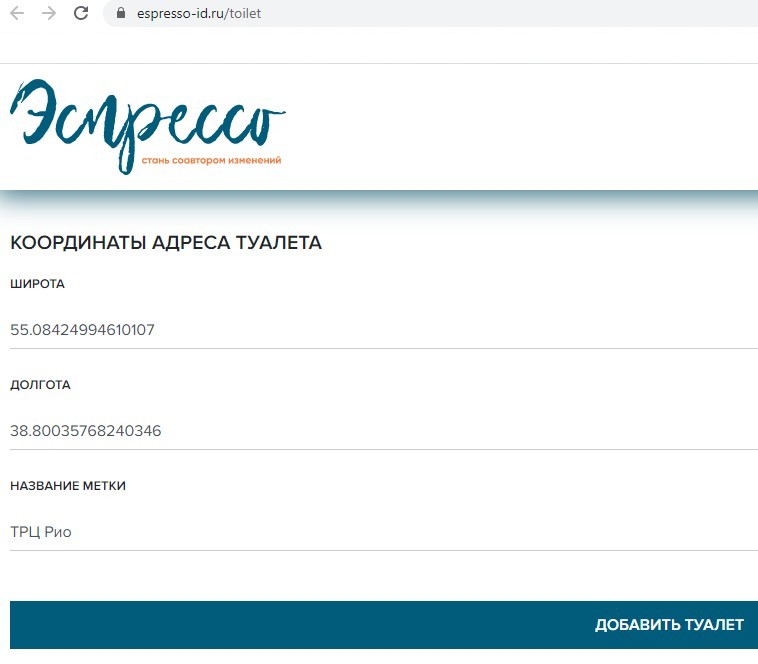Click the browser forward arrow
The image size is (758, 664).
tap(49, 13)
